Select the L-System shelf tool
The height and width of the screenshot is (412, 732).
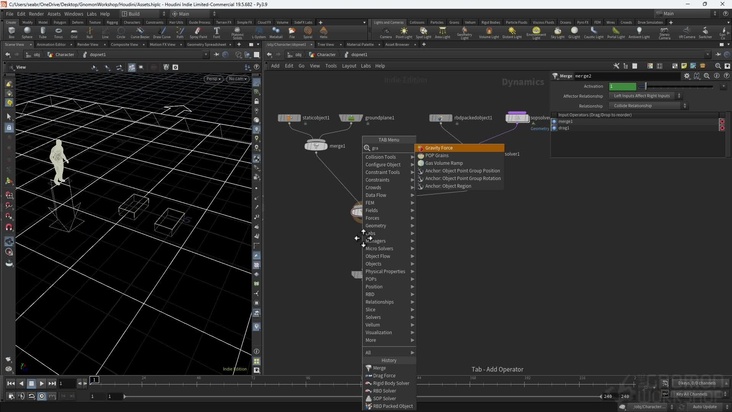pos(259,32)
